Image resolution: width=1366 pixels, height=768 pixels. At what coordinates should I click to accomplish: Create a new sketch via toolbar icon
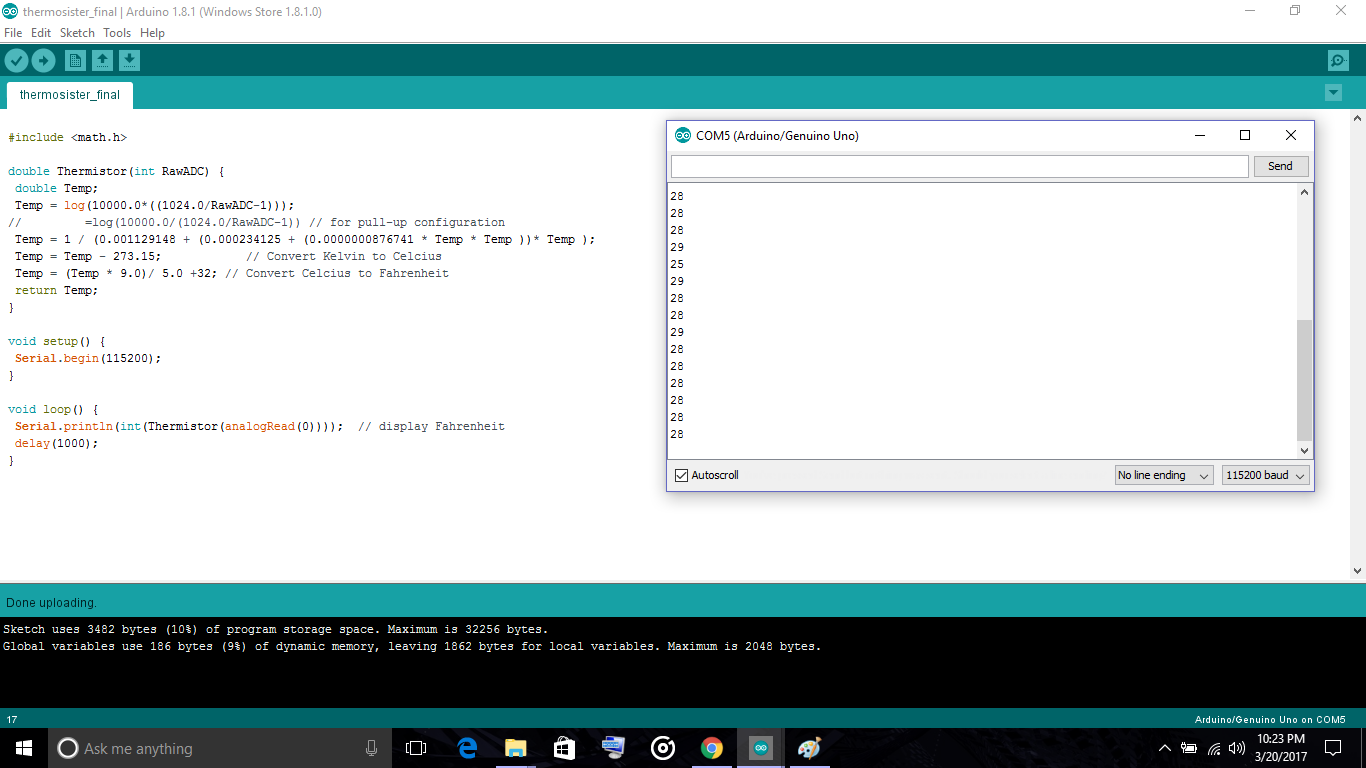tap(75, 61)
